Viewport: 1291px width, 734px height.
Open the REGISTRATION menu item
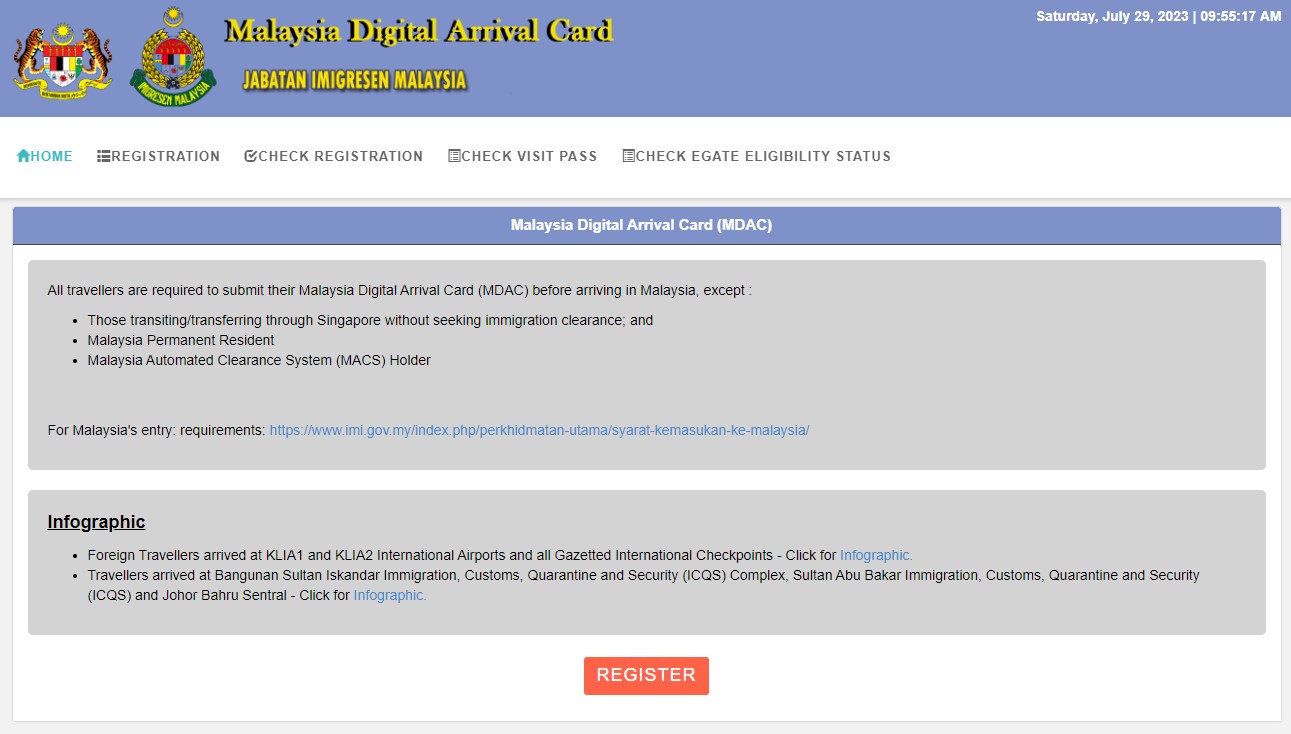(x=158, y=156)
